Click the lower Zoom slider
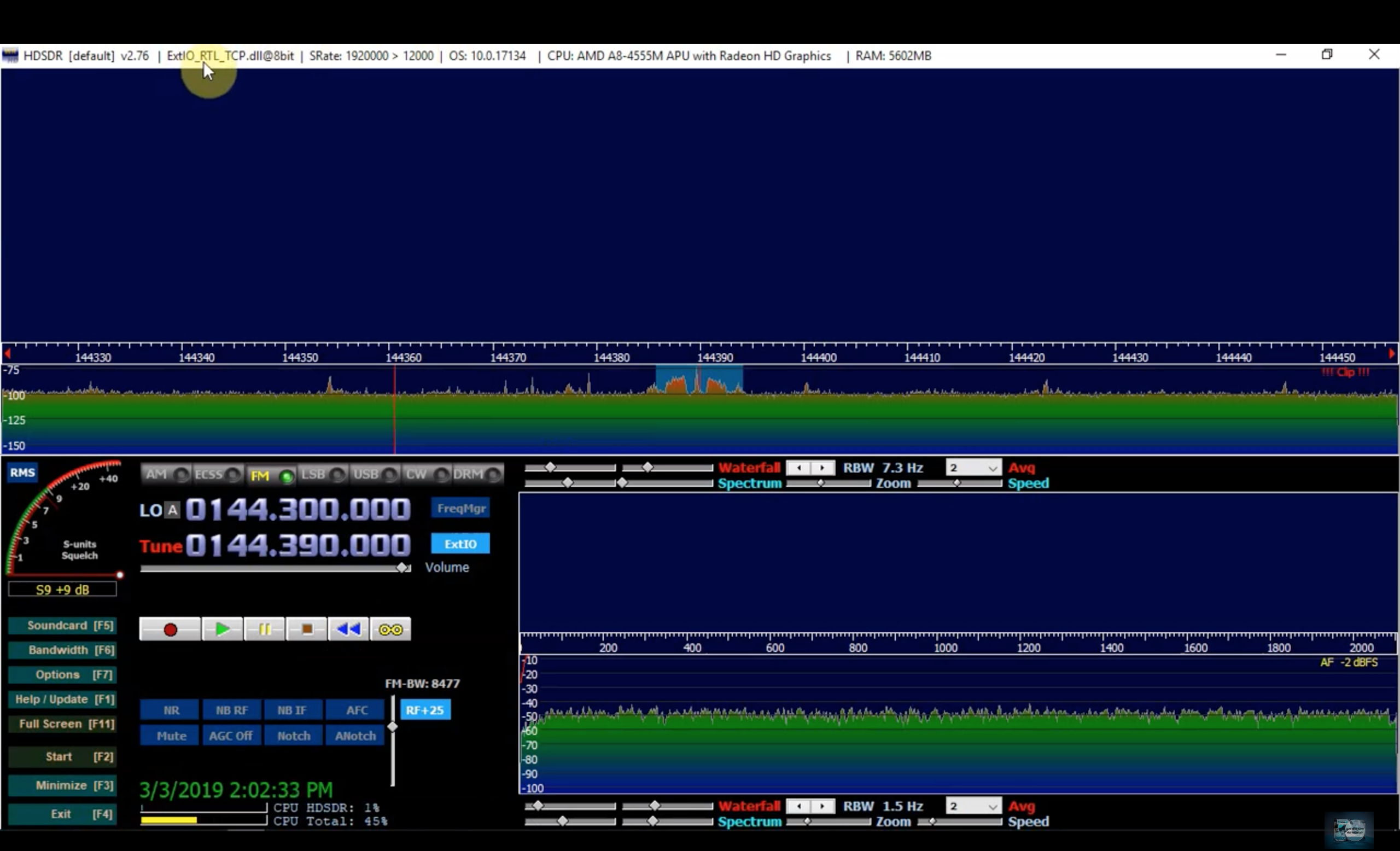This screenshot has height=851, width=1400. pos(829,822)
